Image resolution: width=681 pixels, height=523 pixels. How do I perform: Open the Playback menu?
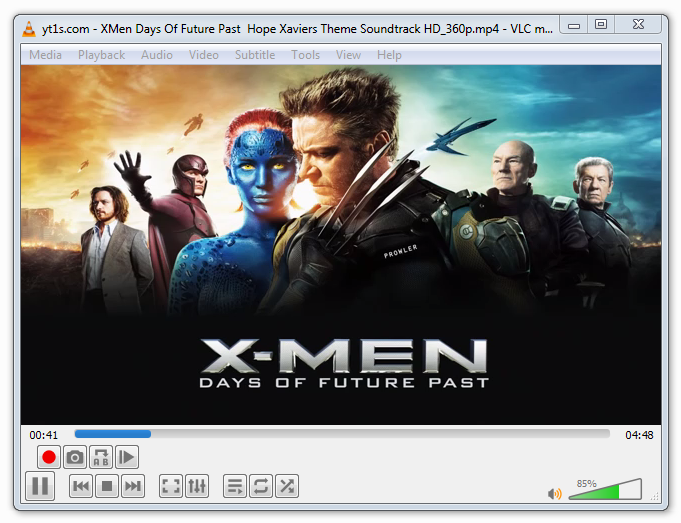(101, 55)
